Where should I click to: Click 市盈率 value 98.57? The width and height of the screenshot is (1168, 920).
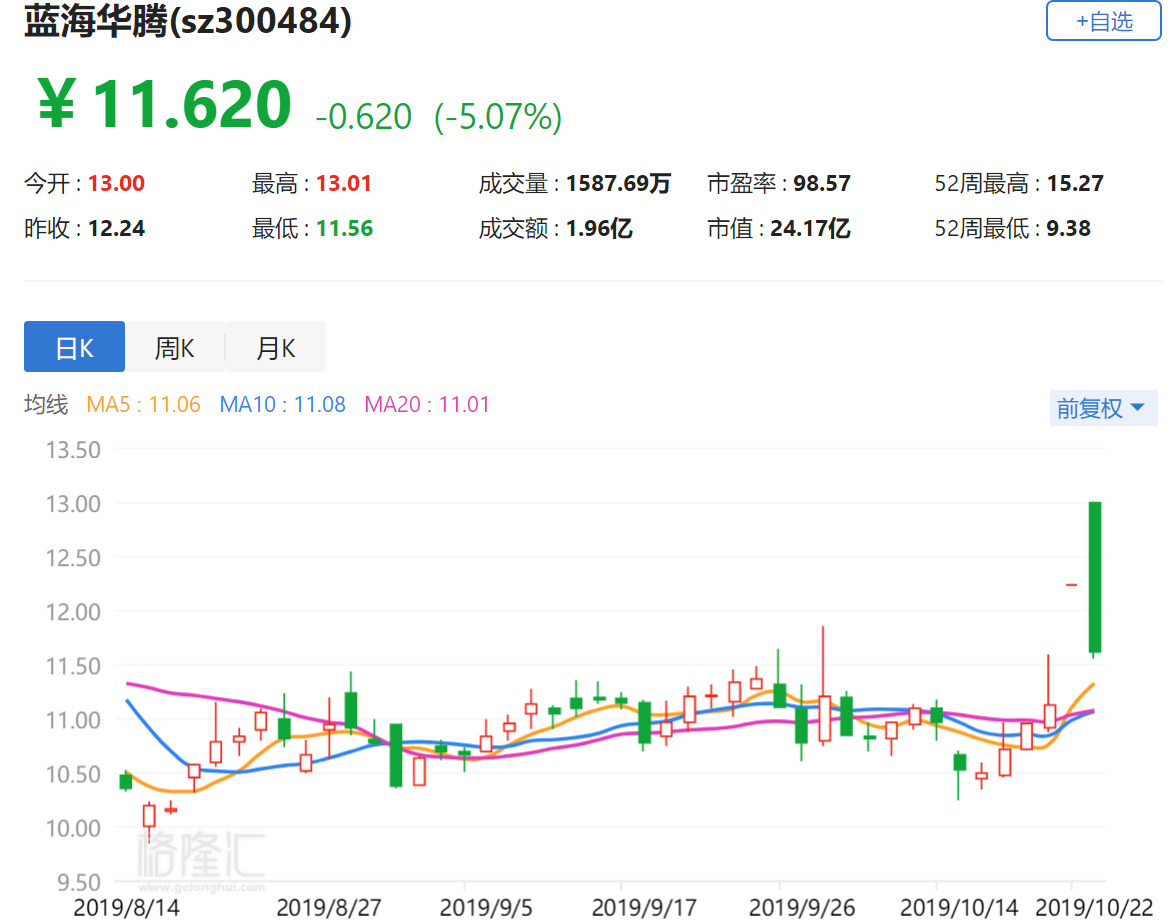[x=822, y=183]
